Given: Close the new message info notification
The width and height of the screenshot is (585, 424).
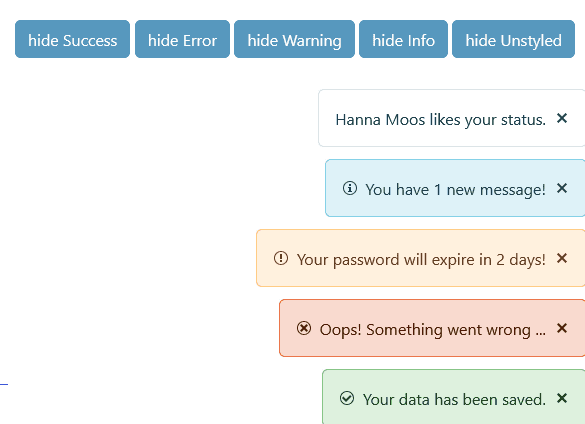Looking at the screenshot, I should pos(562,188).
